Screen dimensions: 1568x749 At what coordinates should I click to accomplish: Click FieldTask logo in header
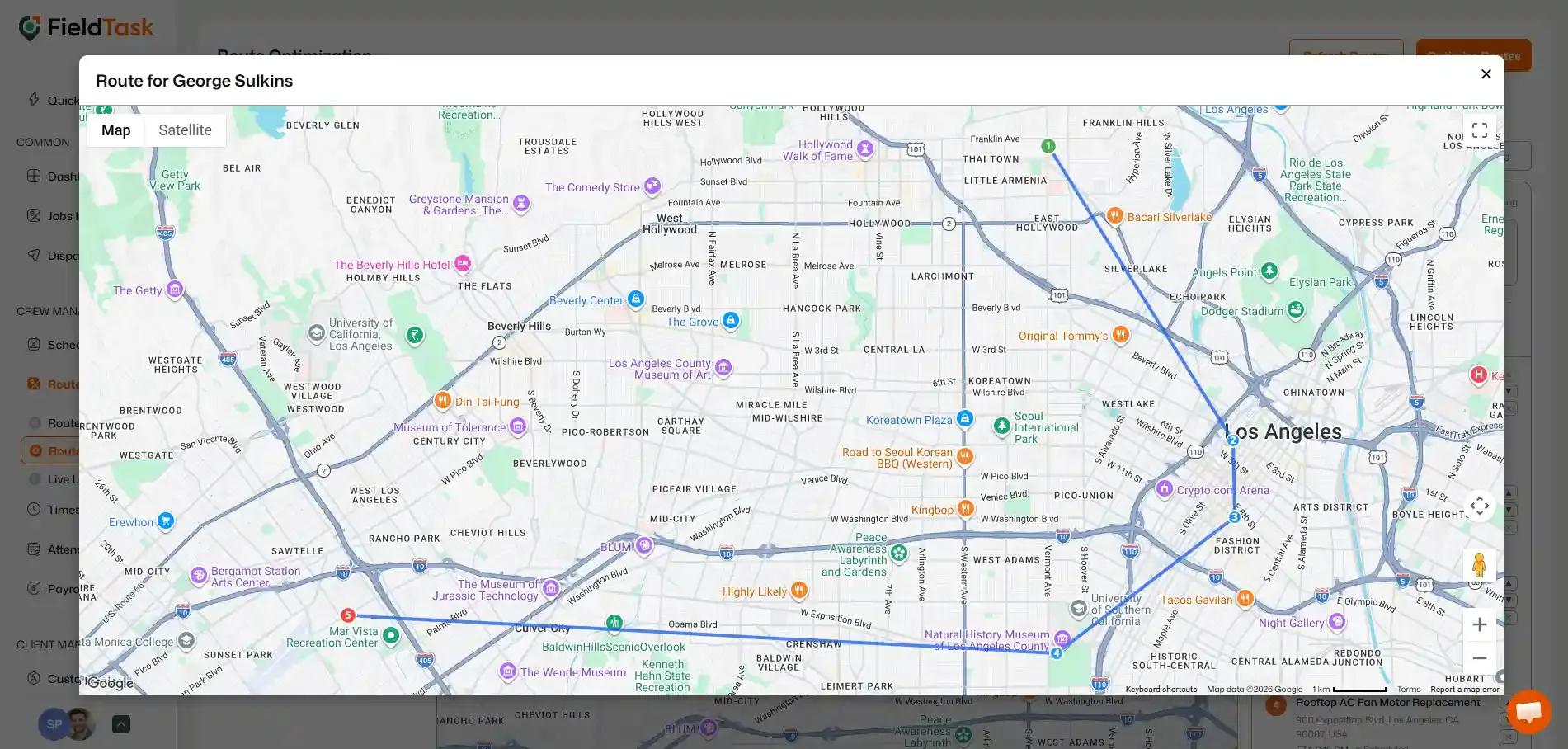86,28
